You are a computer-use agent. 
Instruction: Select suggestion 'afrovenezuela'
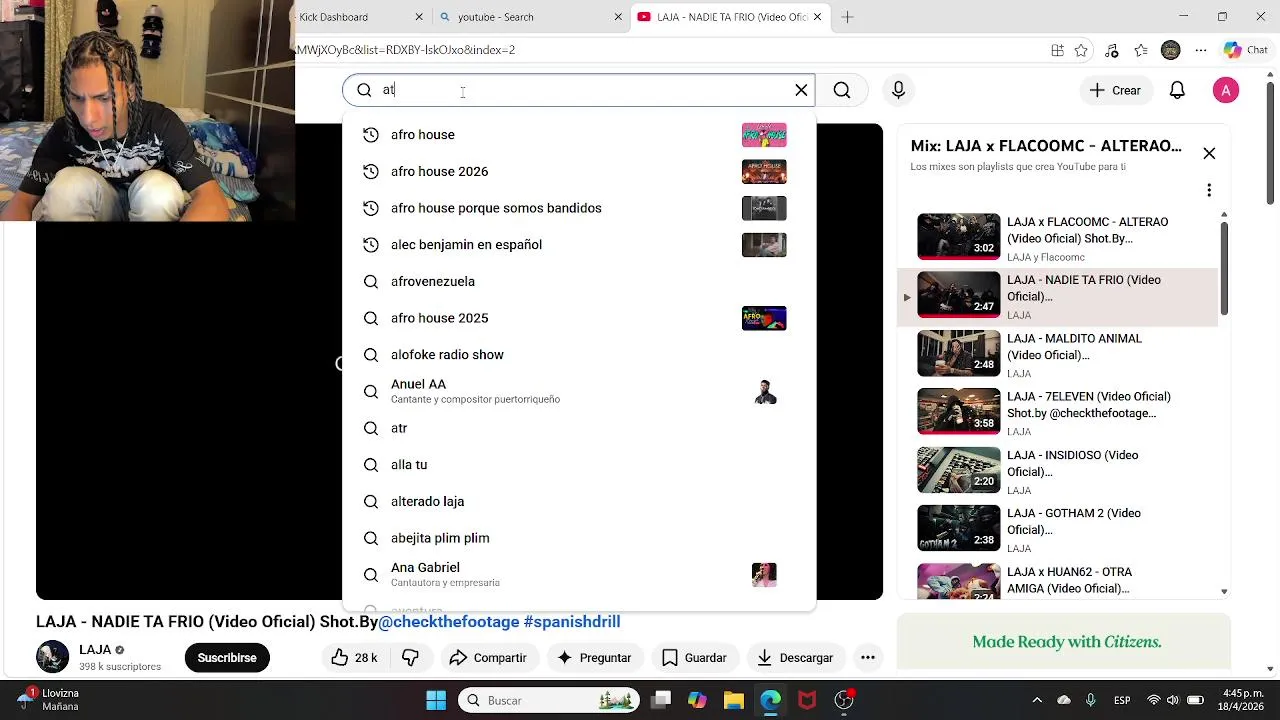579,282
